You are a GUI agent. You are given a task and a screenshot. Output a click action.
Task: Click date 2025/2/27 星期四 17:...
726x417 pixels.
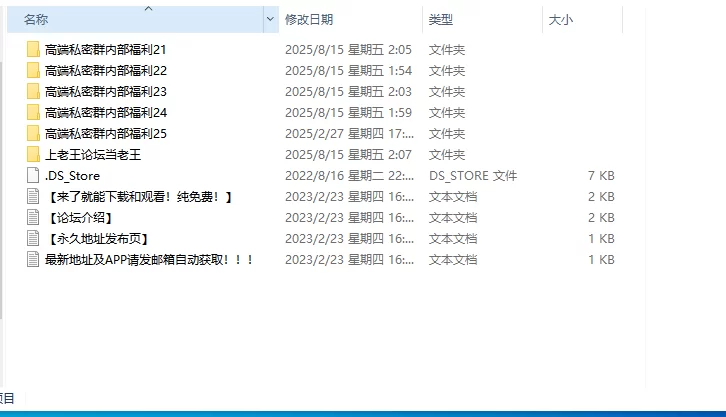(350, 134)
